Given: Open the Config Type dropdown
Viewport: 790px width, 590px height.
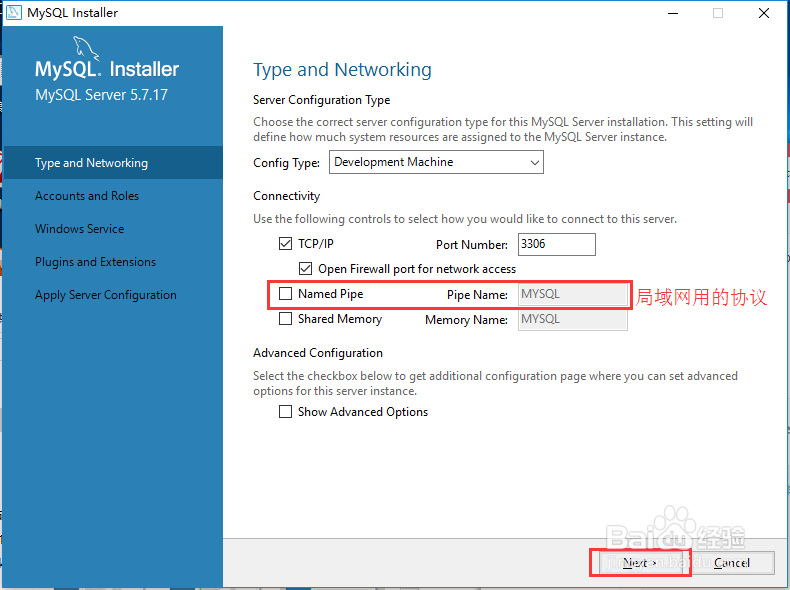Looking at the screenshot, I should click(436, 162).
